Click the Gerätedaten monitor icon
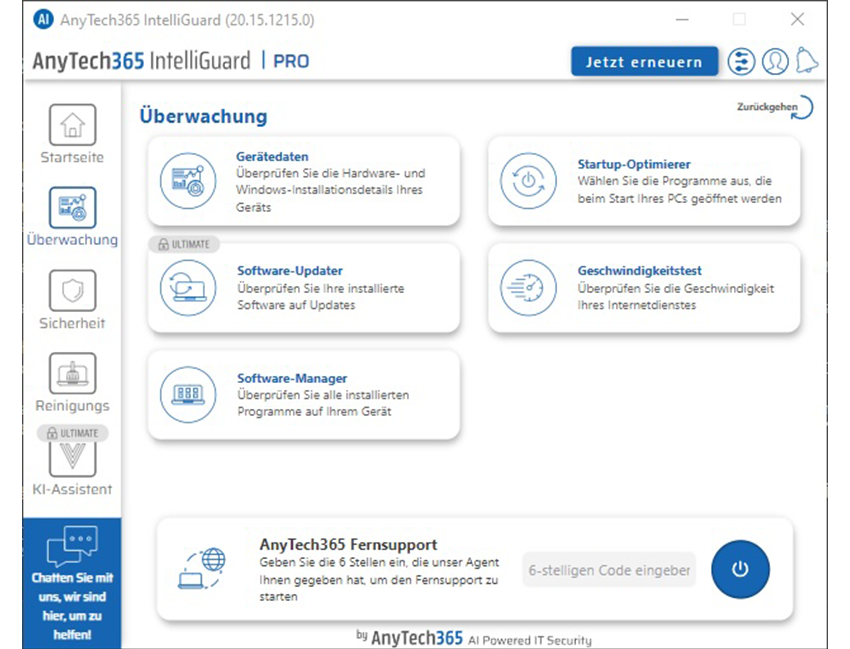Screen dimensions: 850x649 (188, 181)
